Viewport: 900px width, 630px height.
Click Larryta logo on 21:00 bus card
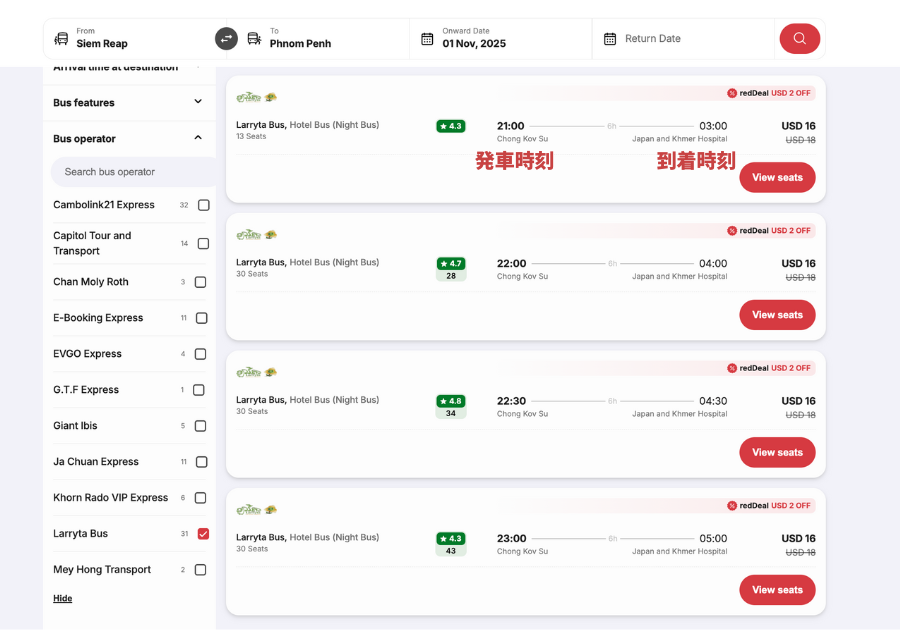[257, 98]
